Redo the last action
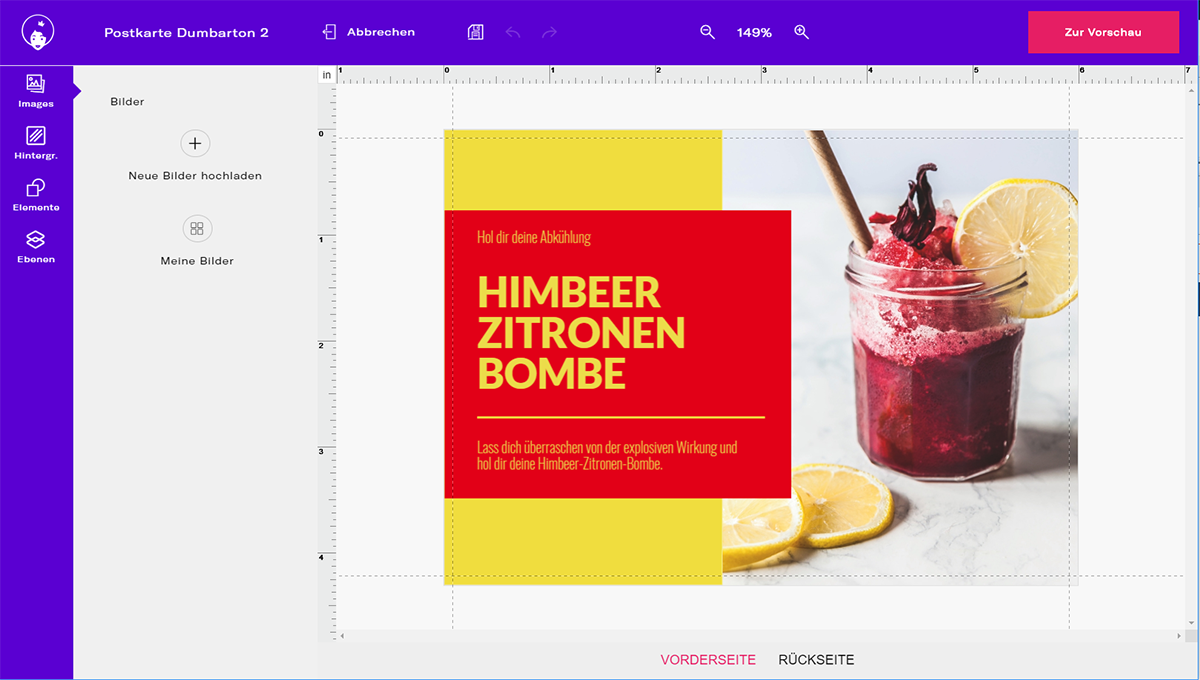This screenshot has width=1200, height=680. coord(549,32)
